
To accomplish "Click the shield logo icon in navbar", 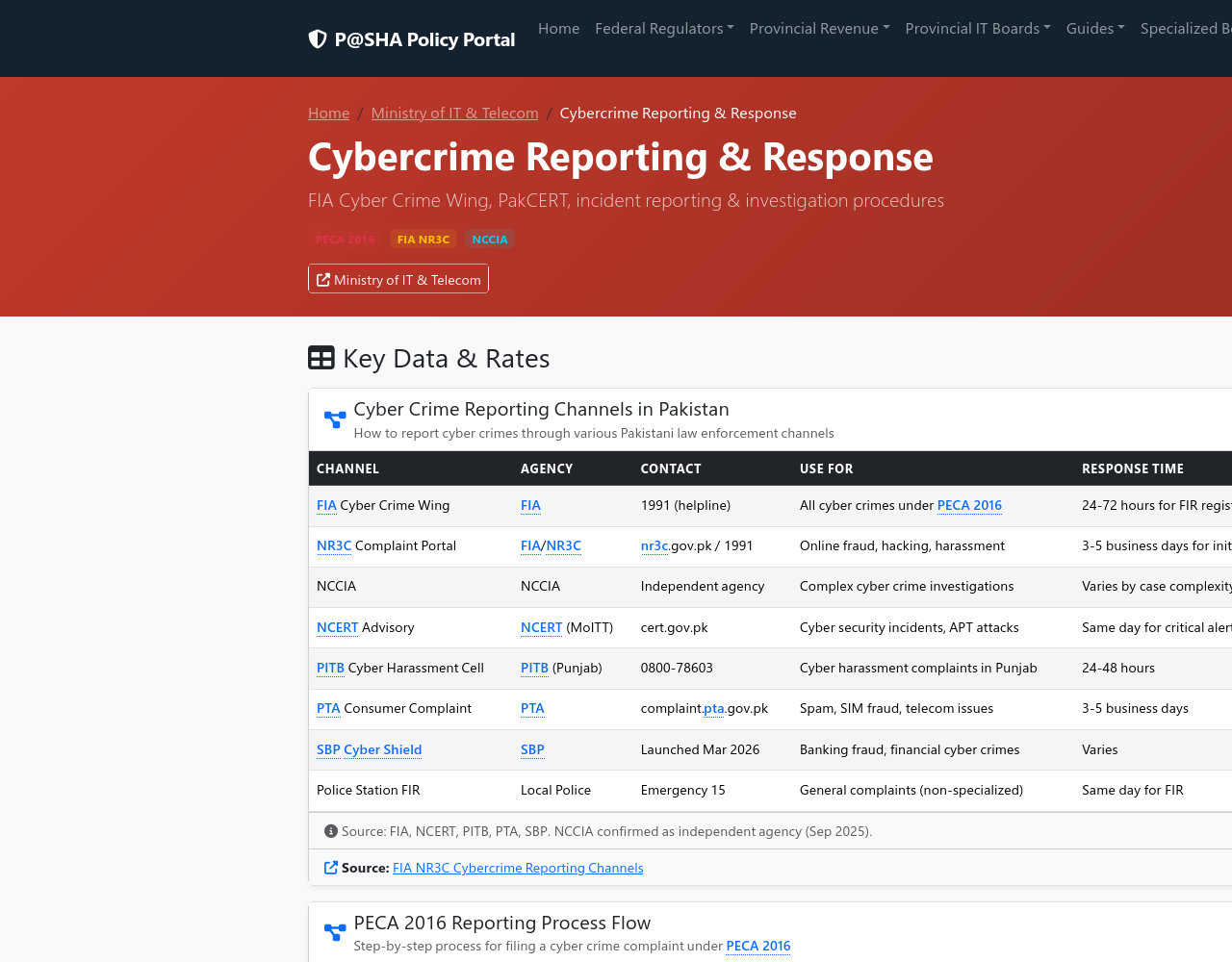I will tap(318, 39).
